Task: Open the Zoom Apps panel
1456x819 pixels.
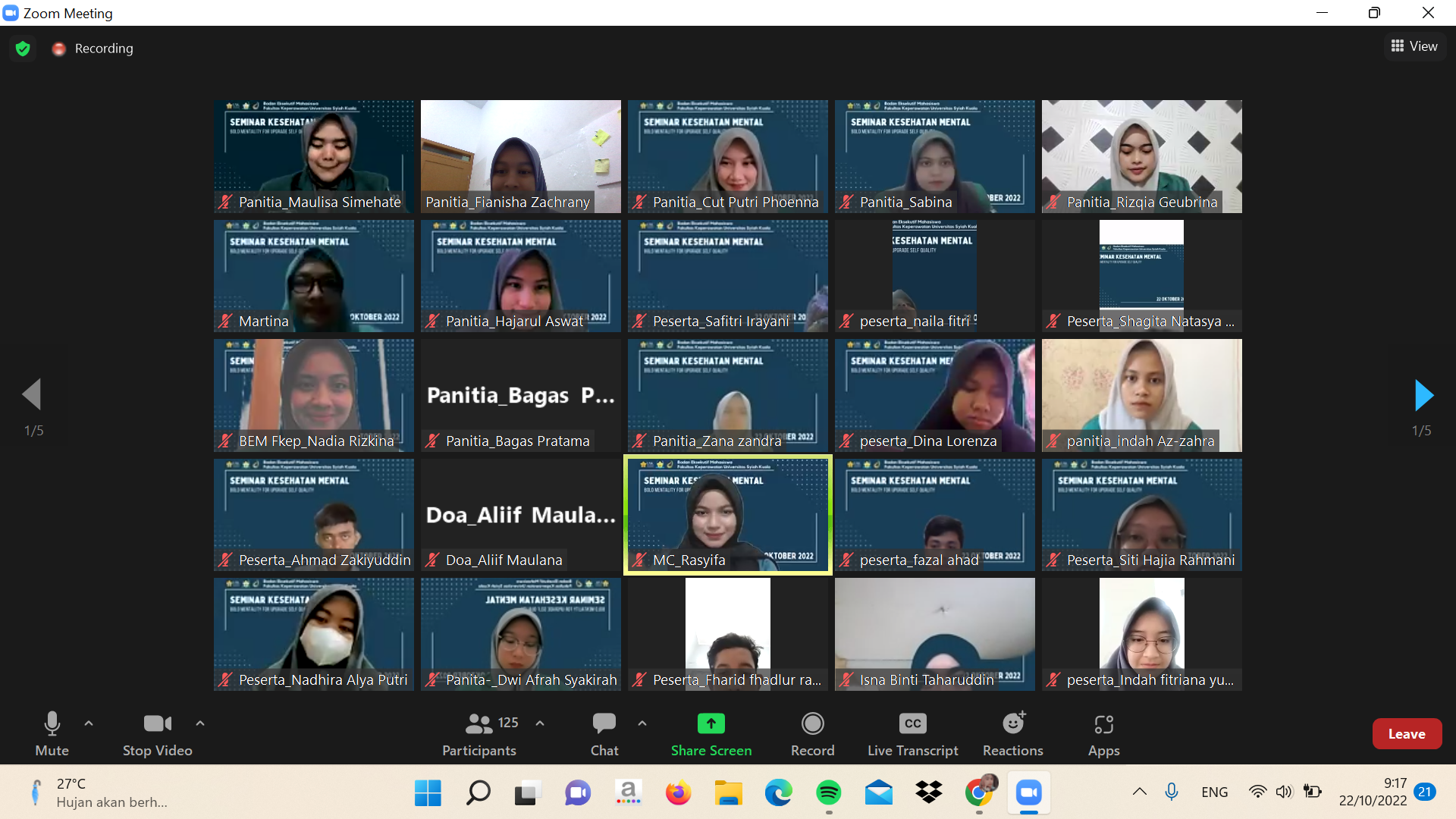Action: [x=1103, y=724]
